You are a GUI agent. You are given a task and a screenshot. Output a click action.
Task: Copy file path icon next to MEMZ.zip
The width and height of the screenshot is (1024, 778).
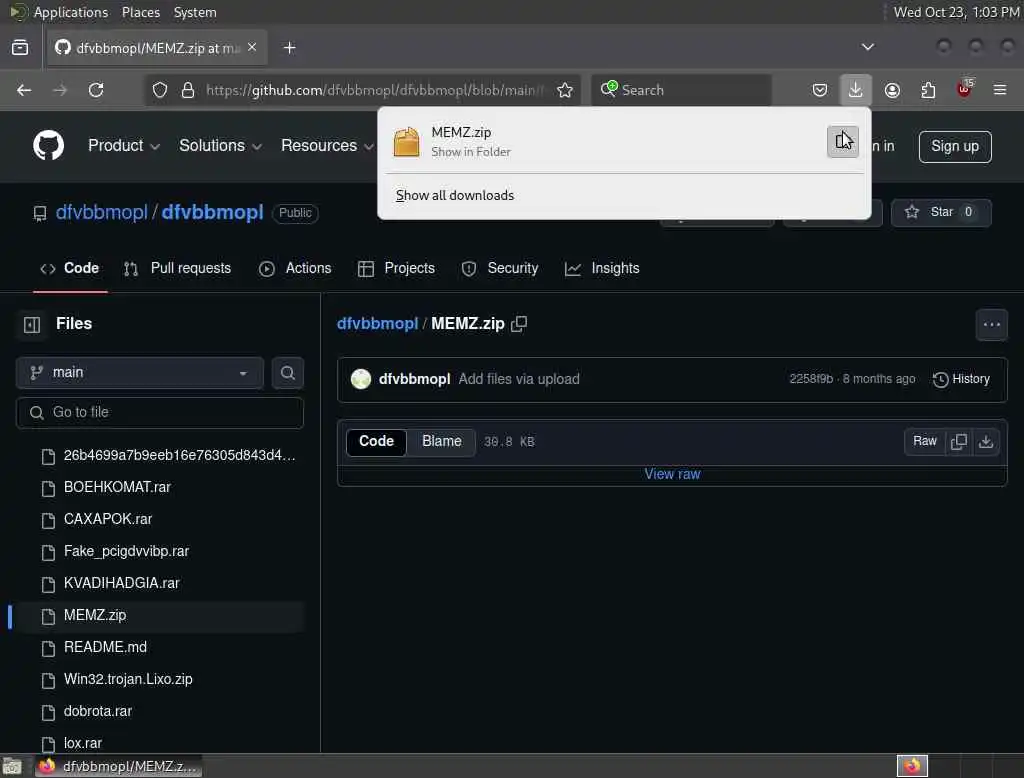519,324
